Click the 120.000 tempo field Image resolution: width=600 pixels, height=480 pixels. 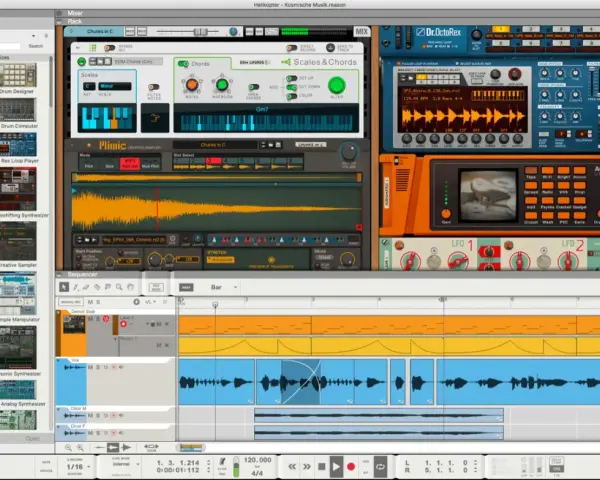(x=257, y=460)
